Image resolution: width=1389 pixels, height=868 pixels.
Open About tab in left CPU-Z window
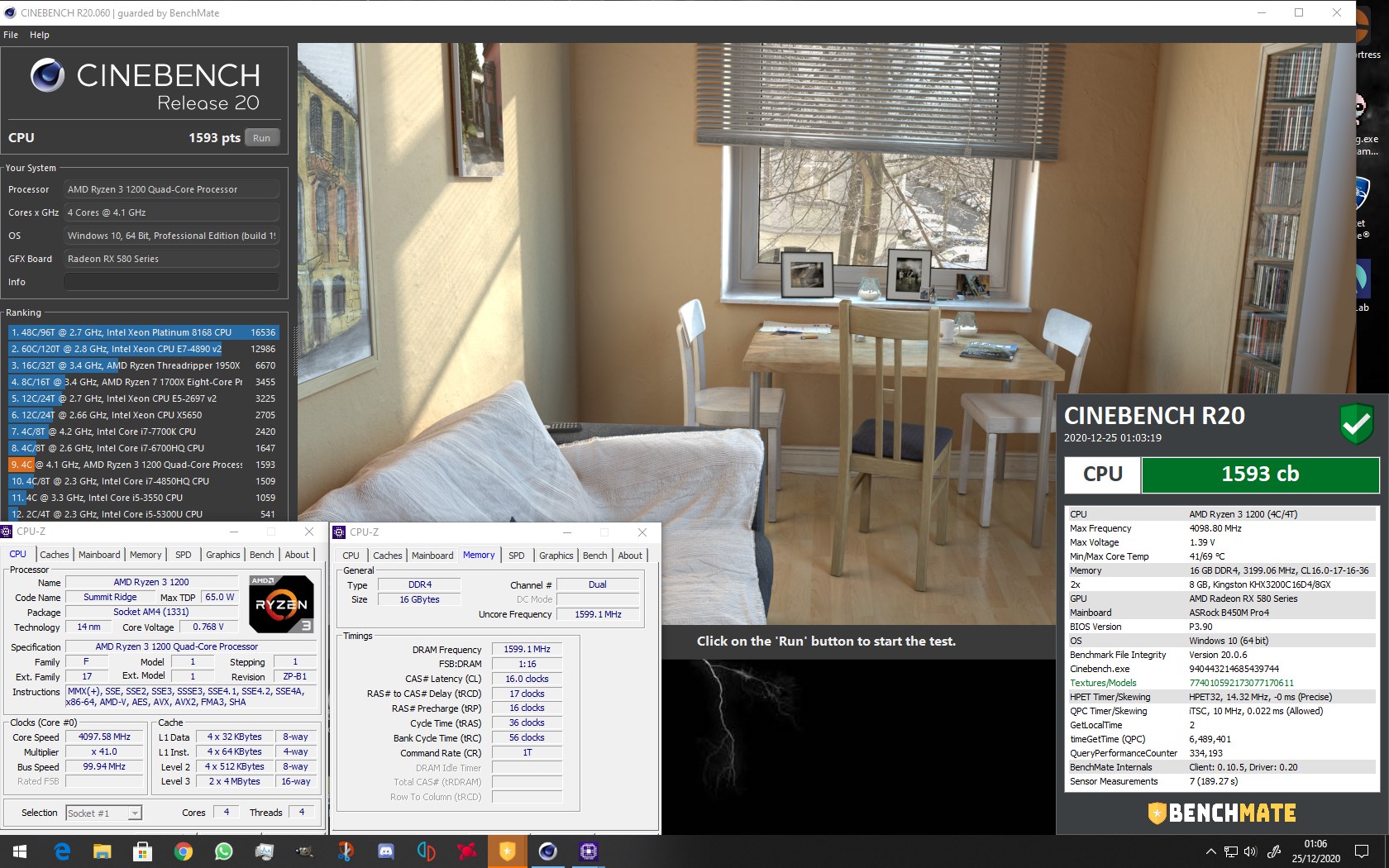point(297,555)
